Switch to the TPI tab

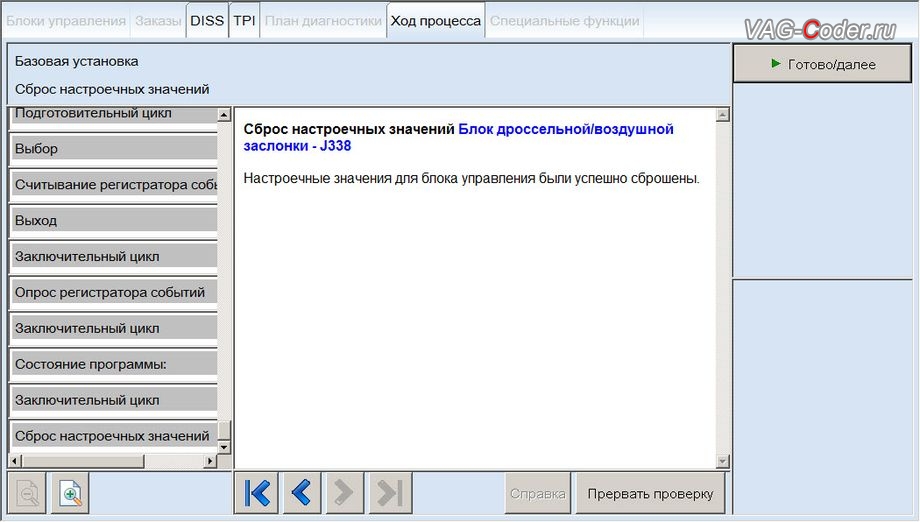coord(244,21)
